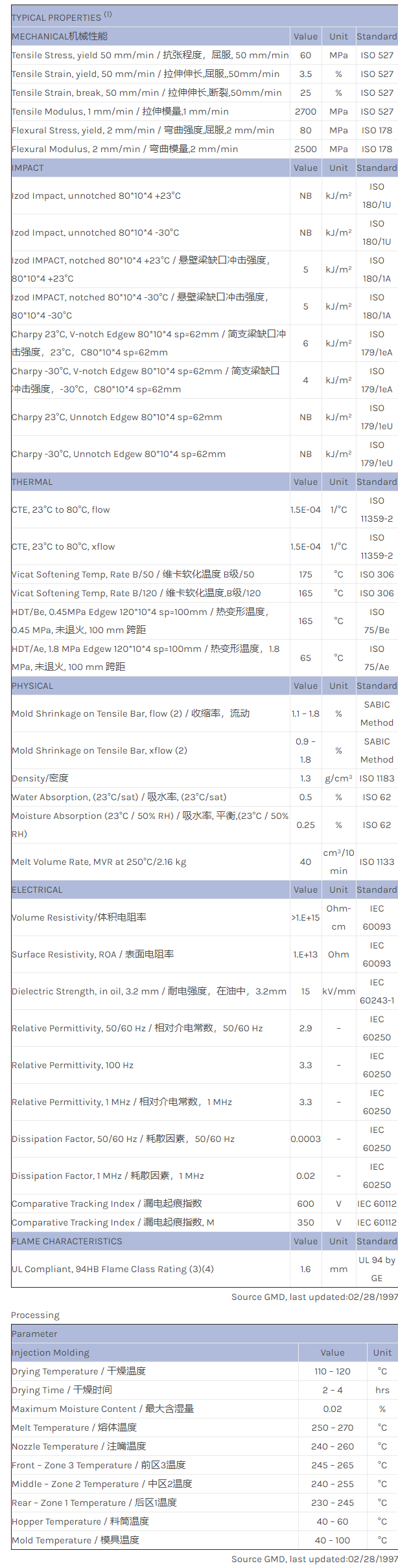Select the Mold Temperature value 40 - 100
This screenshot has height=1568, width=398.
[332, 1541]
